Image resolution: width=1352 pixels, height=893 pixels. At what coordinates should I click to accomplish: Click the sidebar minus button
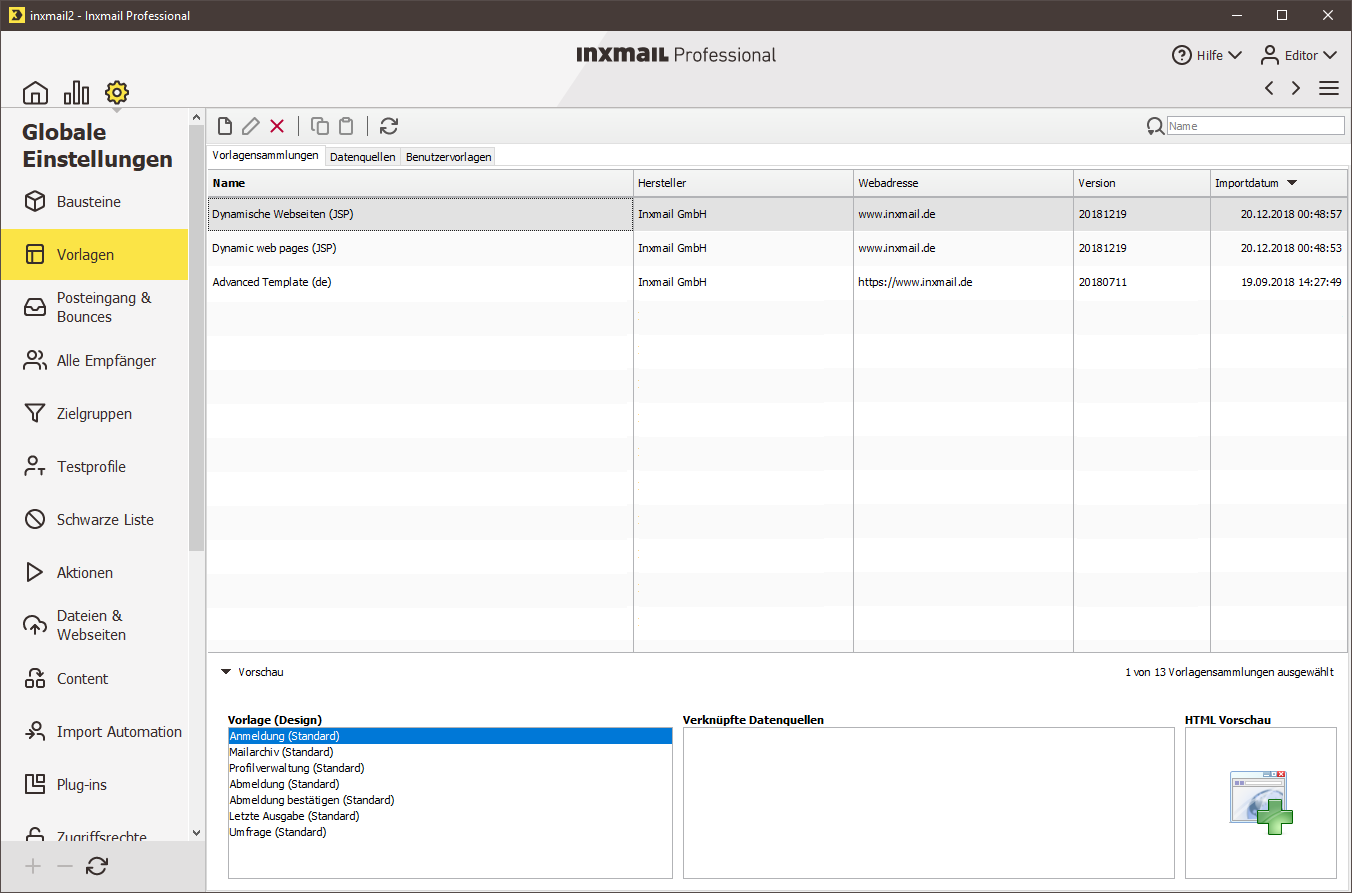tap(65, 867)
